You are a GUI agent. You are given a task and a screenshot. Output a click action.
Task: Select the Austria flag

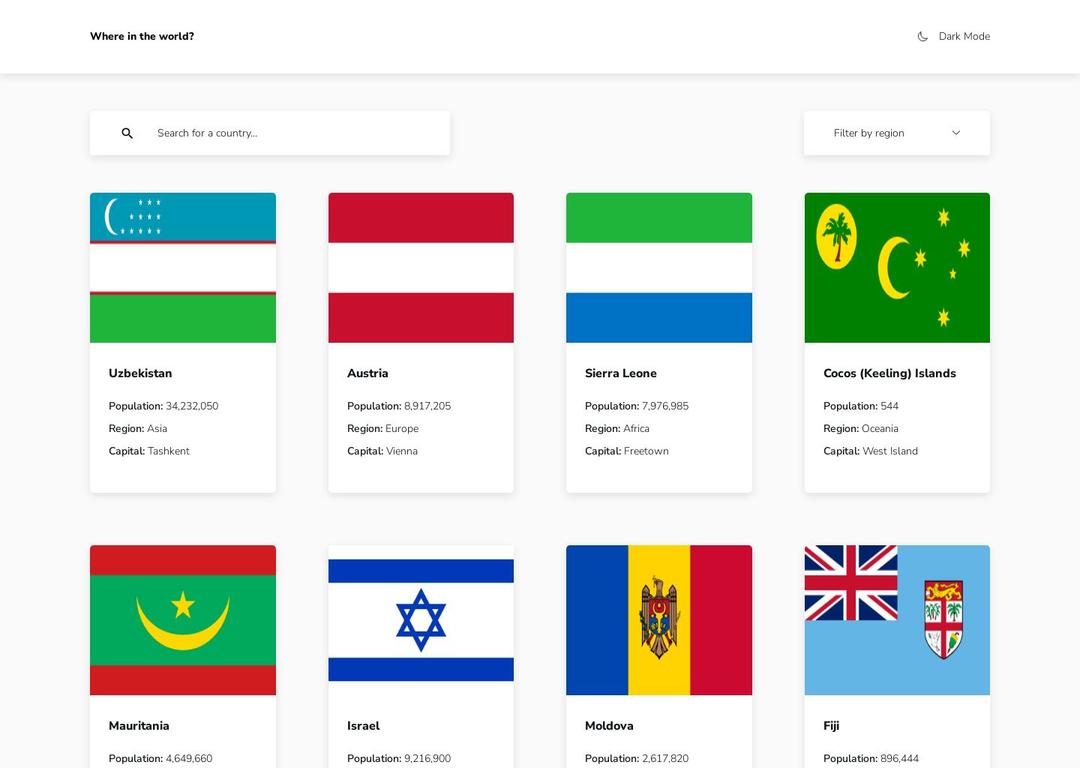[x=421, y=268]
